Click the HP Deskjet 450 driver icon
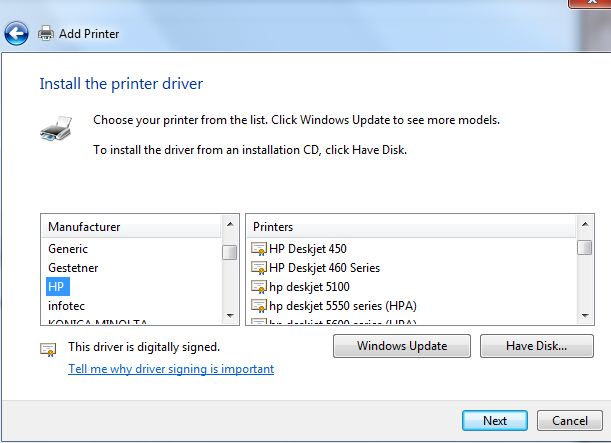This screenshot has width=611, height=443. (259, 249)
